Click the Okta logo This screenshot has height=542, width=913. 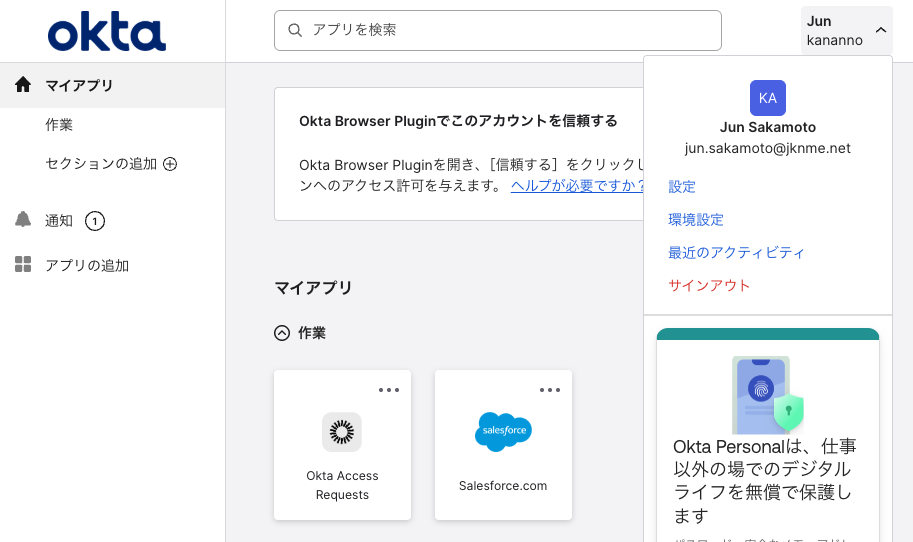[x=107, y=34]
